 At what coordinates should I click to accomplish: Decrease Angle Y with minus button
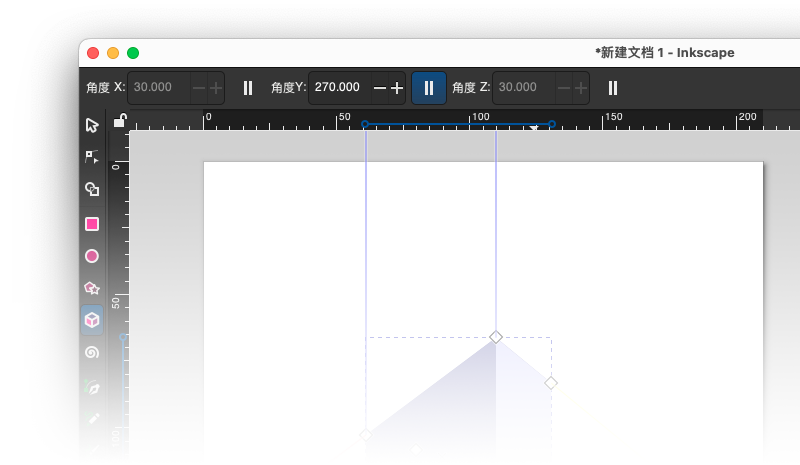pyautogui.click(x=380, y=88)
